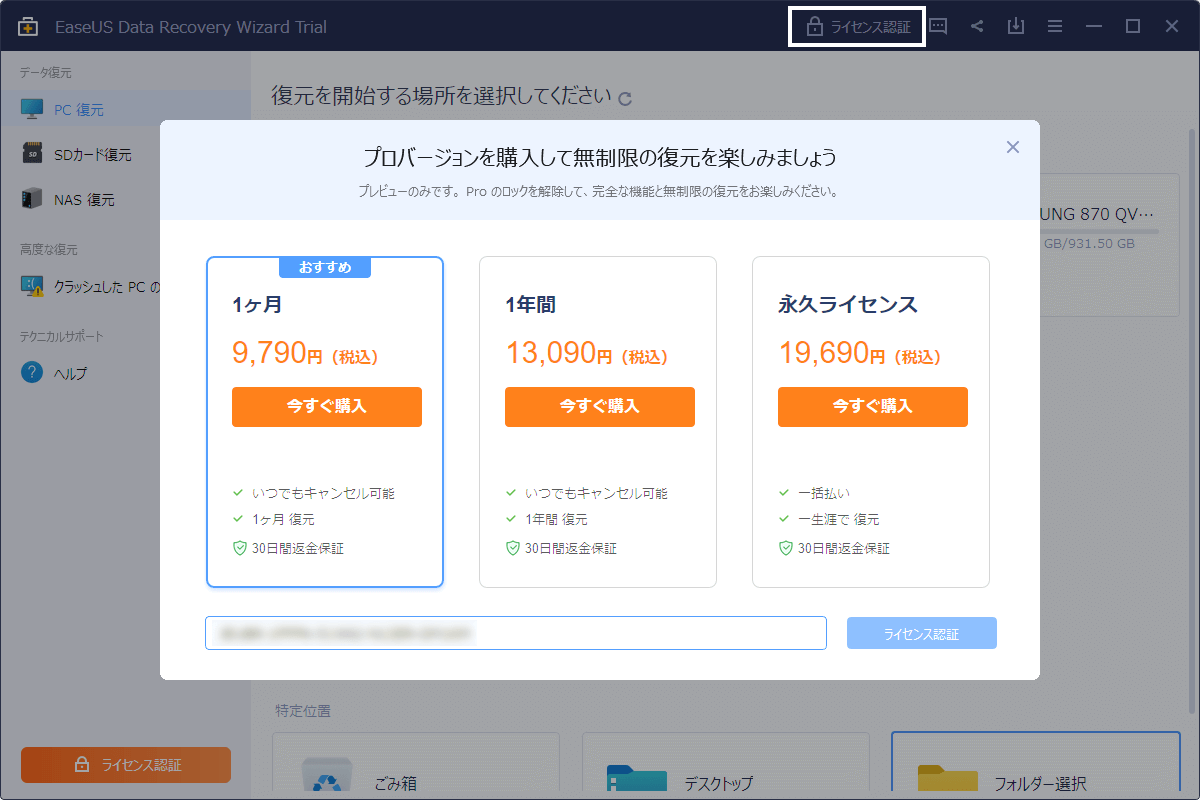1200x800 pixels.
Task: Click the ライセンス認証 lock button in title bar
Action: pos(857,27)
